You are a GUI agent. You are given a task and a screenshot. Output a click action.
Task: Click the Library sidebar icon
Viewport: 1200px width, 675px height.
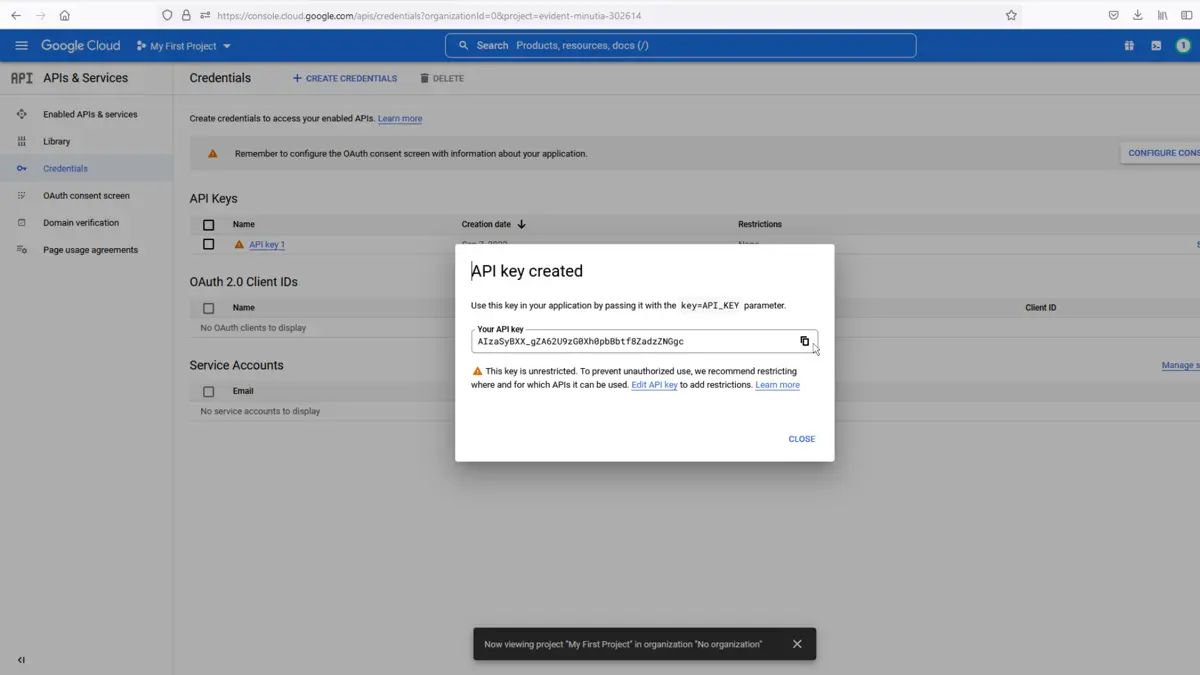click(x=22, y=142)
